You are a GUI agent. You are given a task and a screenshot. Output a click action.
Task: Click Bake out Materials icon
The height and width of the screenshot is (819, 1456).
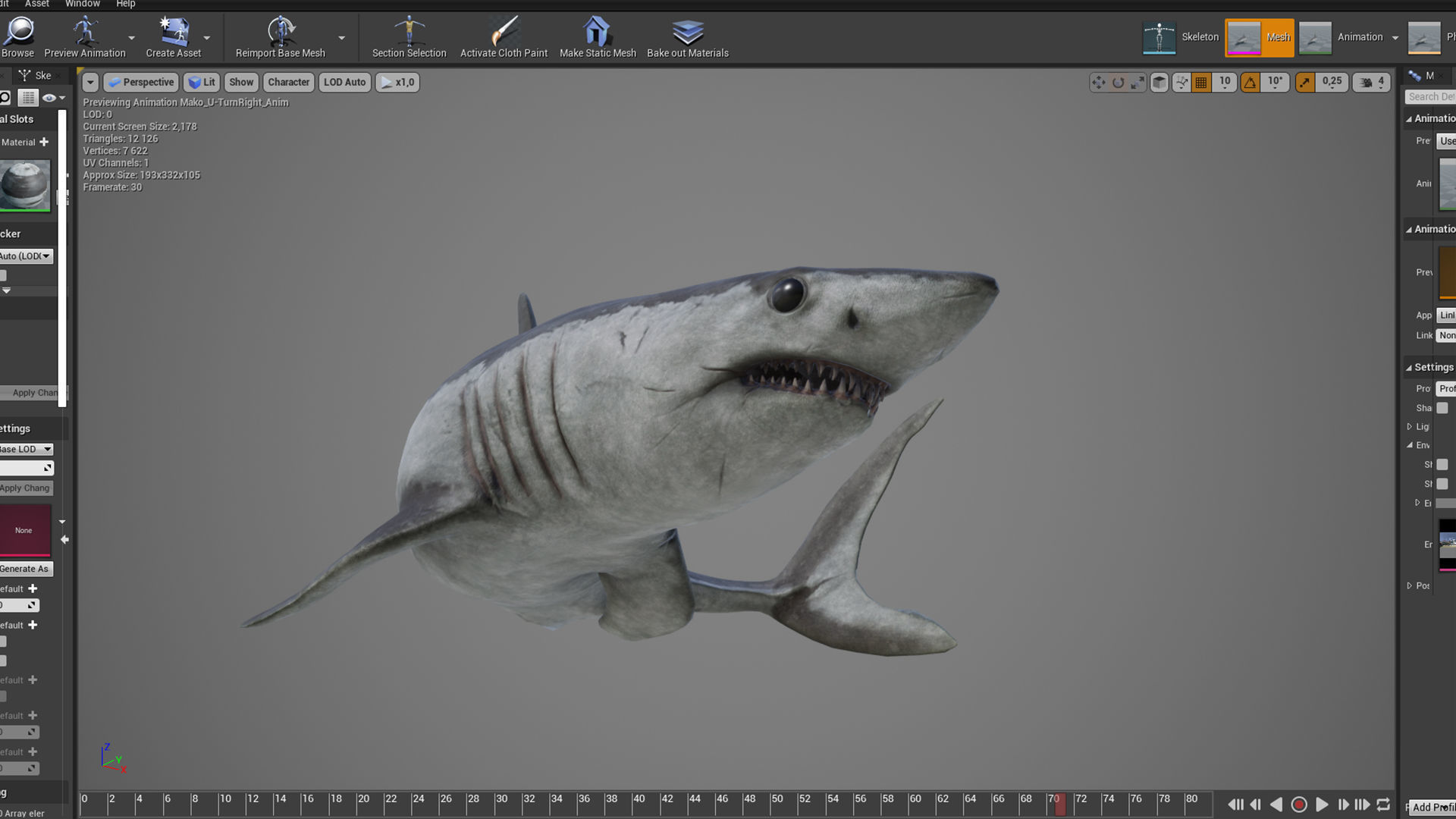coord(687,33)
